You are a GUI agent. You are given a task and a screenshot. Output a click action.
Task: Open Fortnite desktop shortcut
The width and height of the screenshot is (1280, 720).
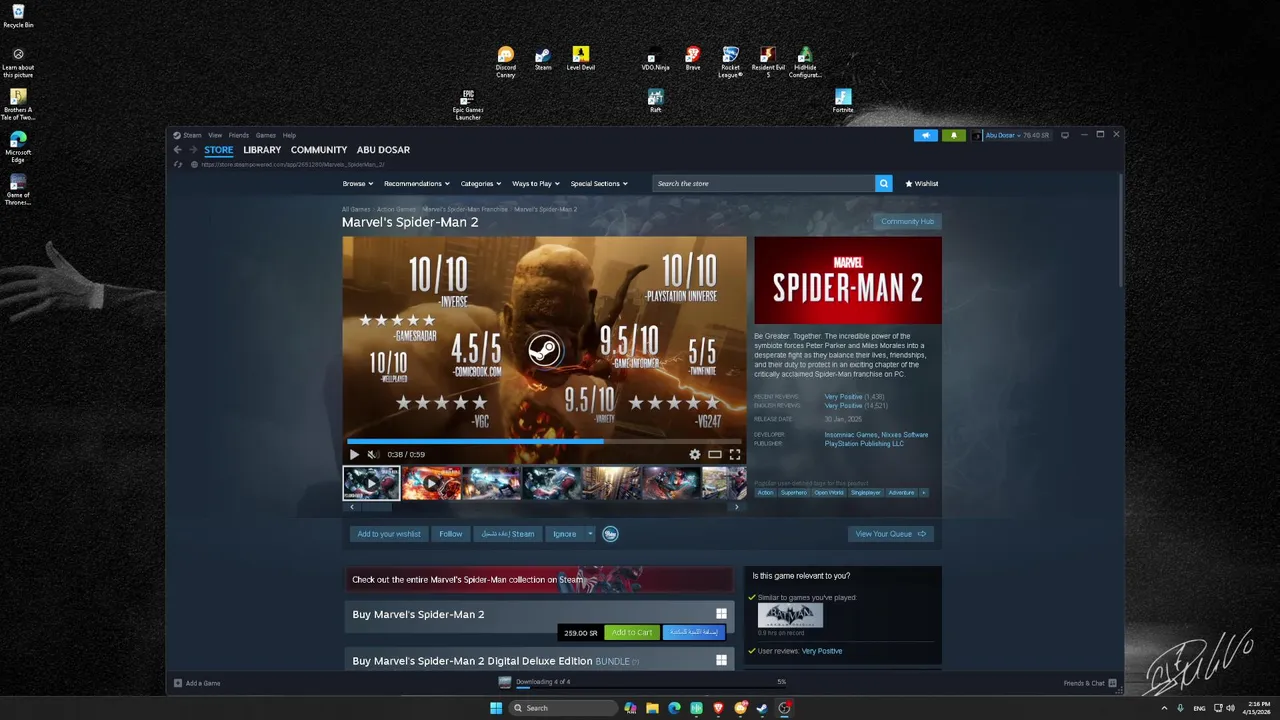[843, 100]
